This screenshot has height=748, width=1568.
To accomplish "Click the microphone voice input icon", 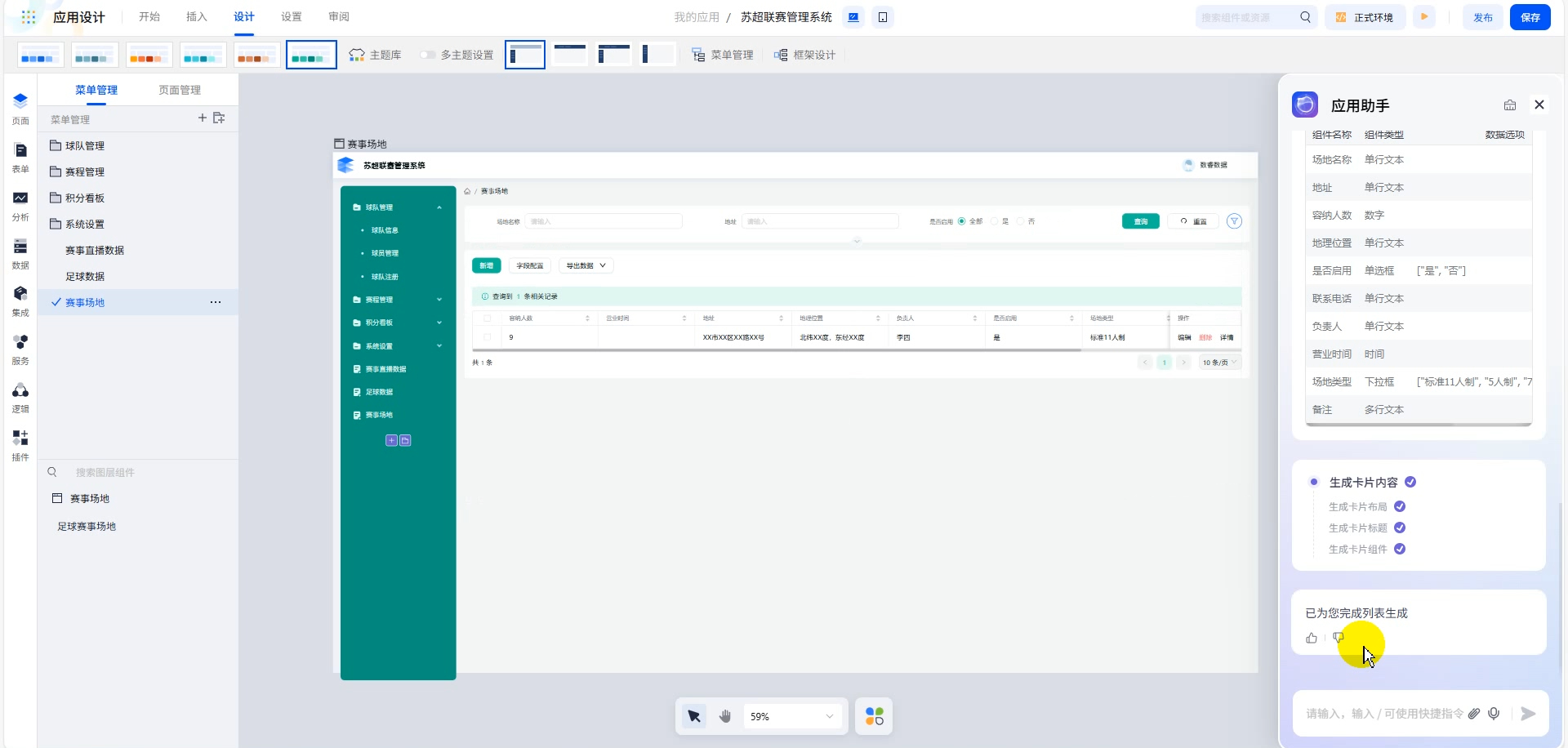I will point(1494,713).
